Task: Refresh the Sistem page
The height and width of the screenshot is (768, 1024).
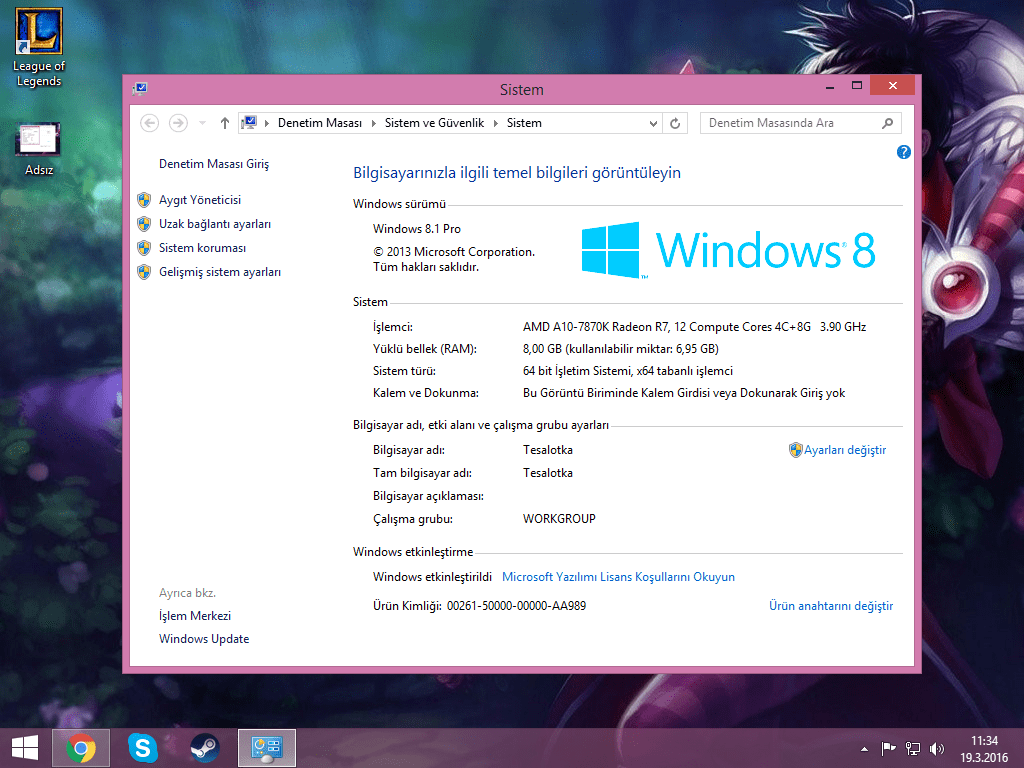Action: coord(675,123)
